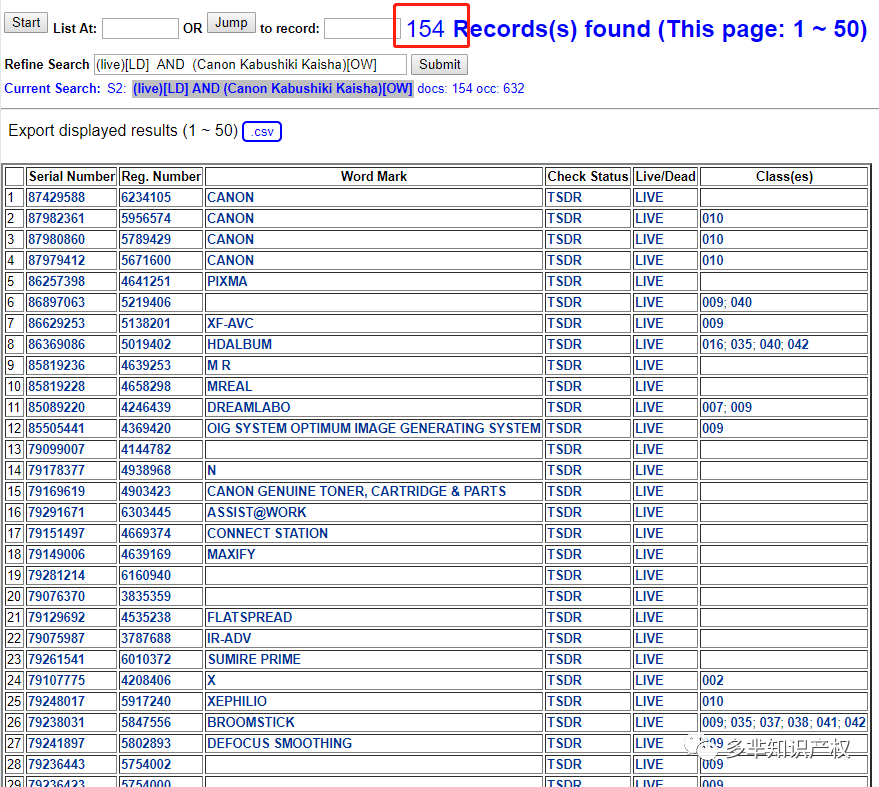Open the current search query link
879x787 pixels.
click(272, 89)
